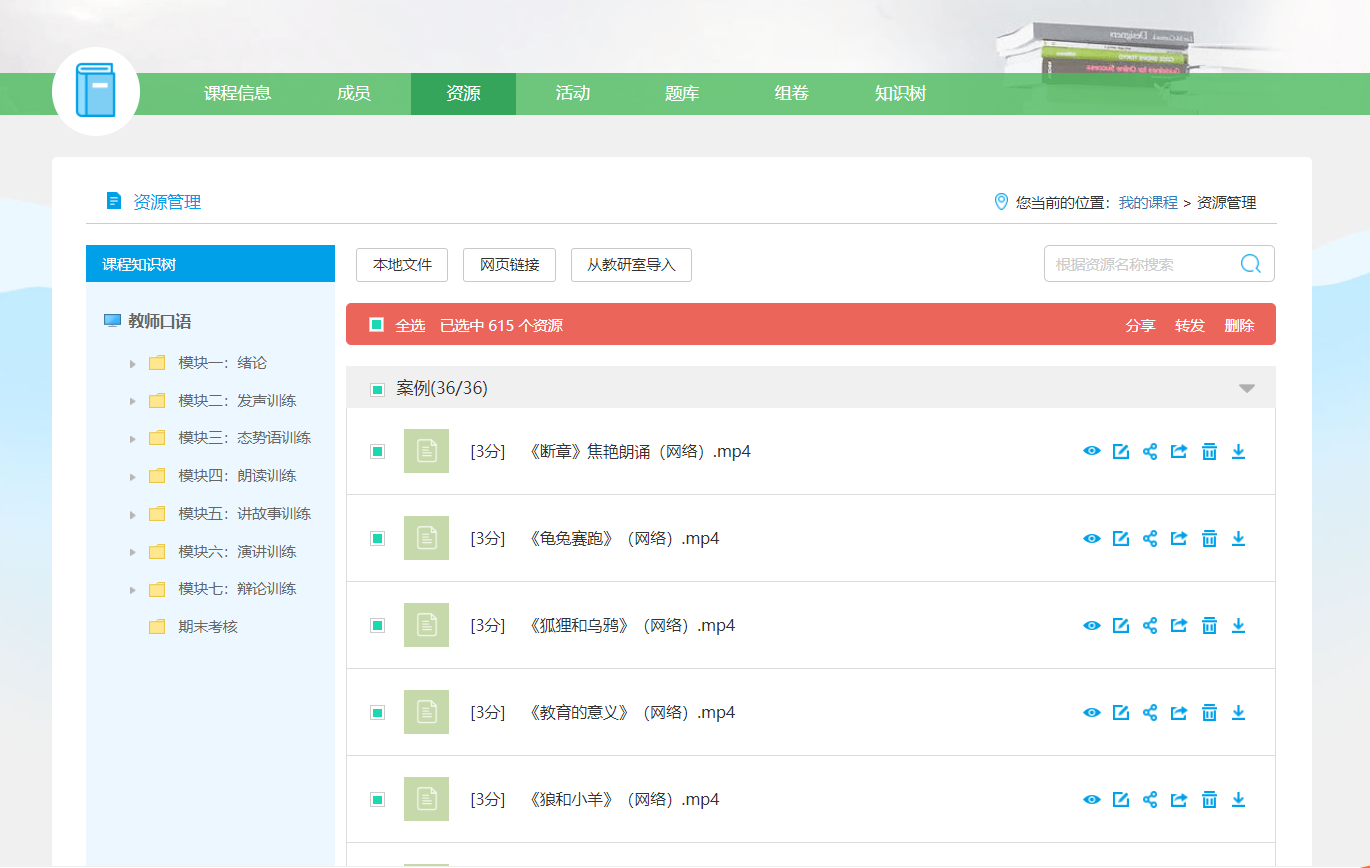The image size is (1370, 868).
Task: Toggle the 案例(36/36) group checkbox
Action: (x=377, y=389)
